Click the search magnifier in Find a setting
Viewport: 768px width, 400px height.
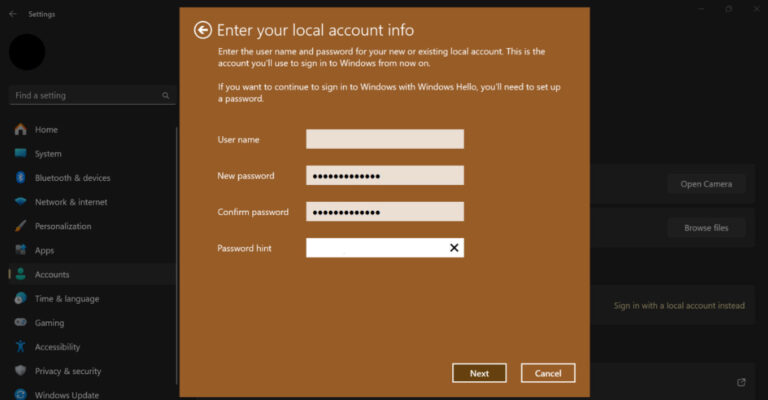166,95
